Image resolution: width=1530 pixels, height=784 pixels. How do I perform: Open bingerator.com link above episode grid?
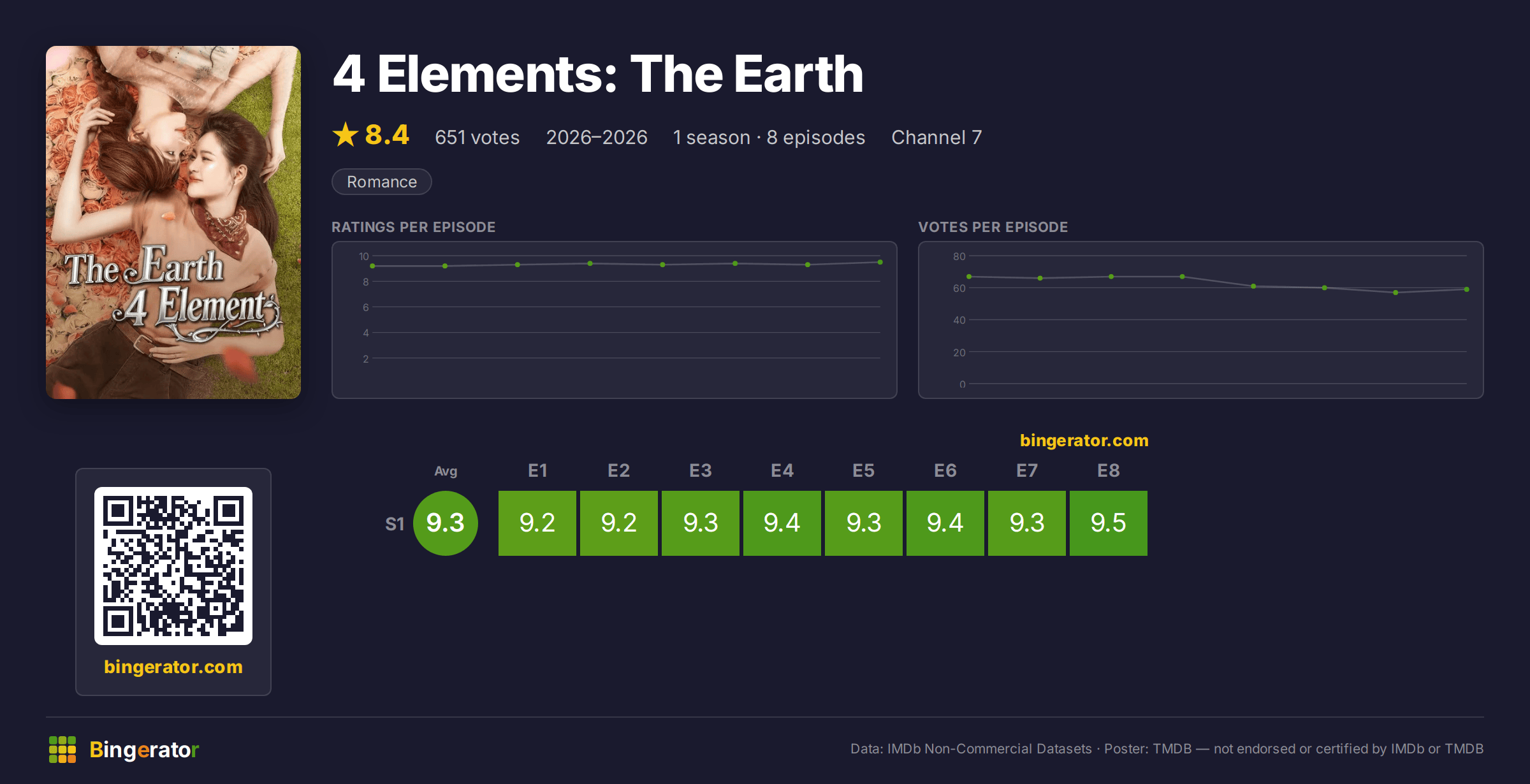1084,440
